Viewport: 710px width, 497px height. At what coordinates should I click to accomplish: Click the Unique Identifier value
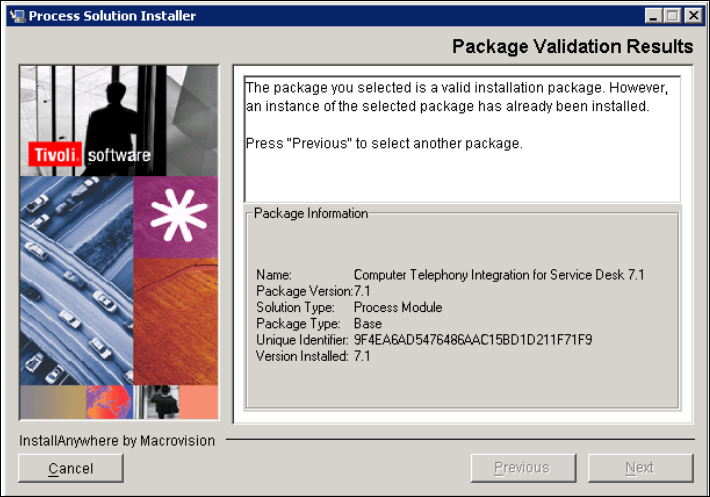[x=473, y=340]
